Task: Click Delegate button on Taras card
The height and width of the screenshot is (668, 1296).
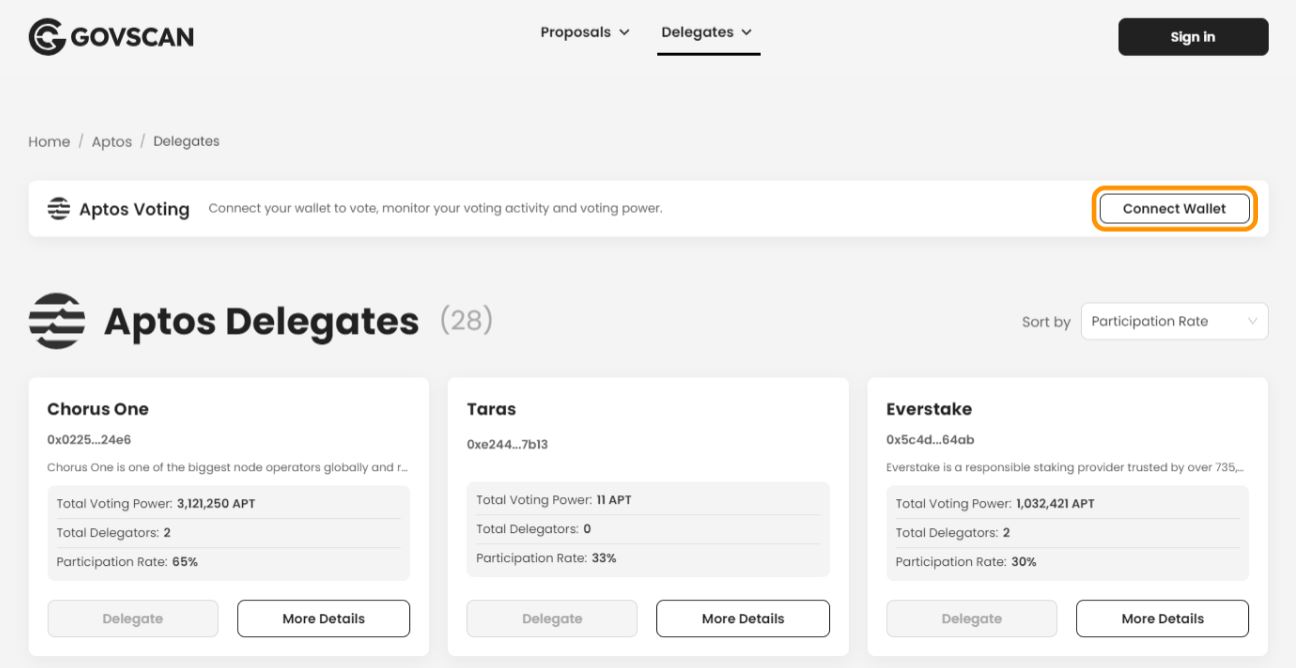Action: pyautogui.click(x=551, y=618)
